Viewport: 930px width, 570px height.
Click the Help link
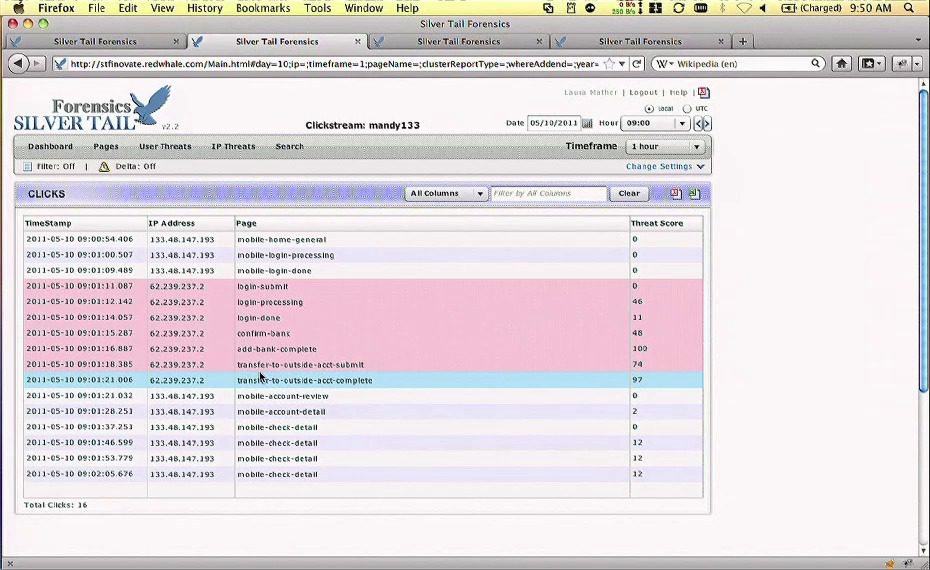pyautogui.click(x=678, y=93)
